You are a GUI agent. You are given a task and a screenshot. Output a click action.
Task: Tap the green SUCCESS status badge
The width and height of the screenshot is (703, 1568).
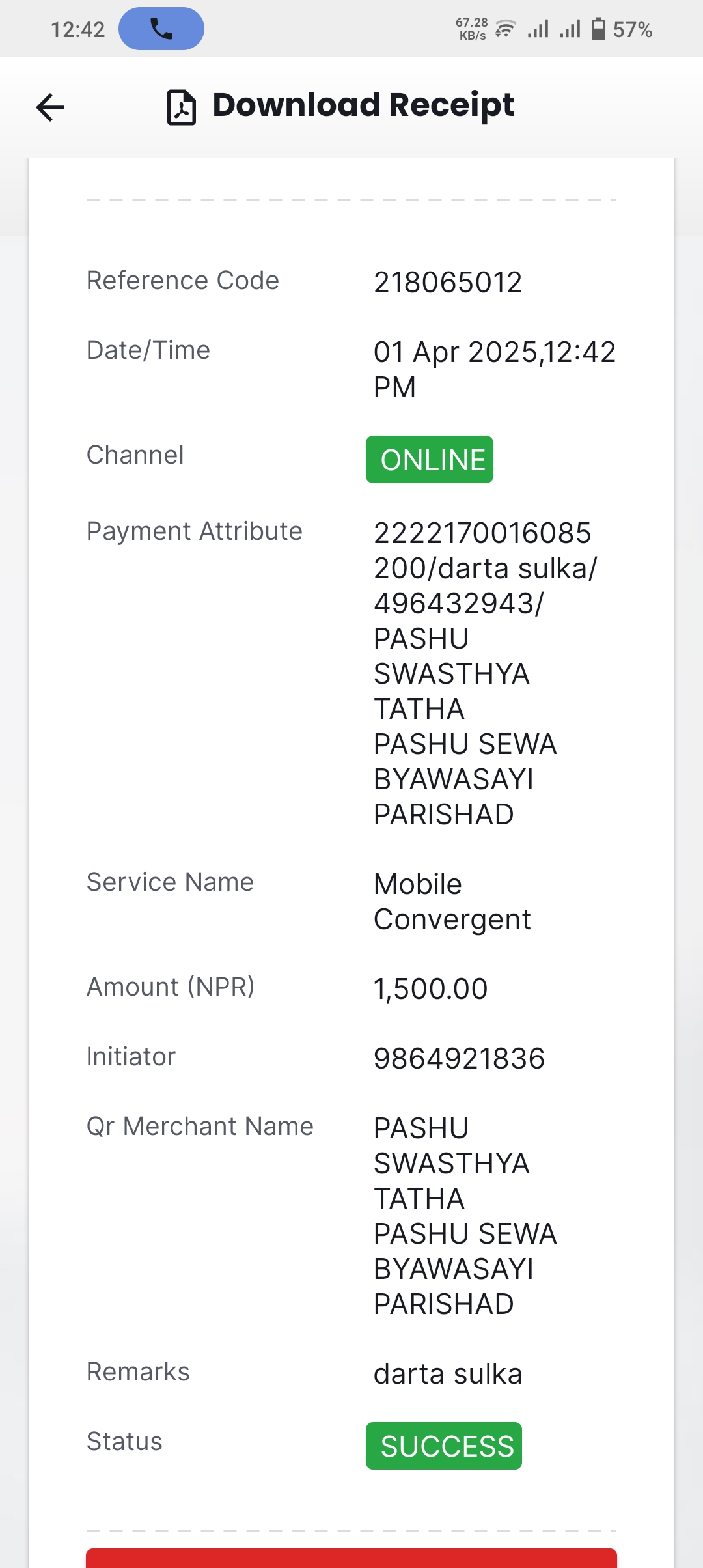click(x=444, y=1446)
